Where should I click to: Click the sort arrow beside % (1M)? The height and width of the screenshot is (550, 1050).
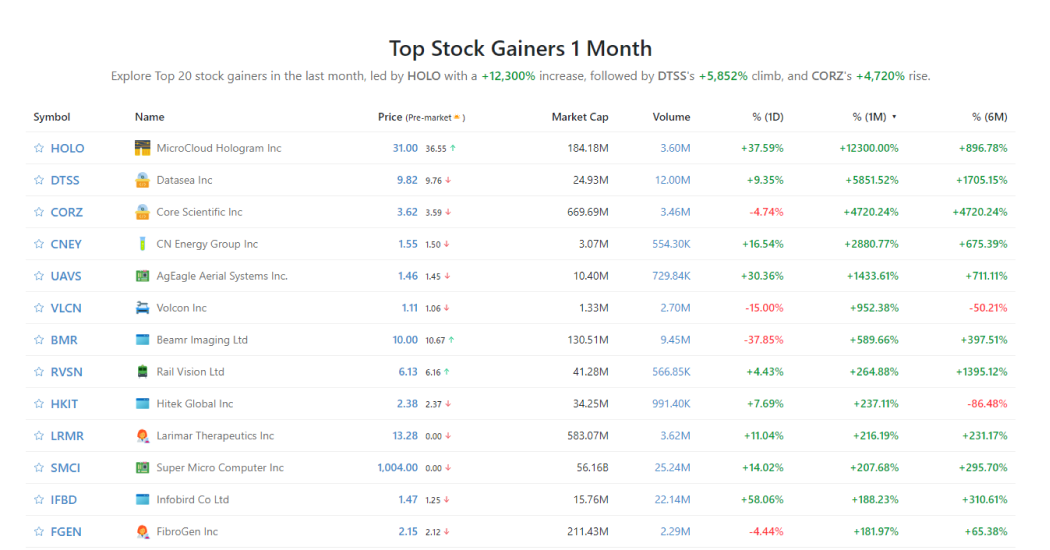pyautogui.click(x=894, y=117)
